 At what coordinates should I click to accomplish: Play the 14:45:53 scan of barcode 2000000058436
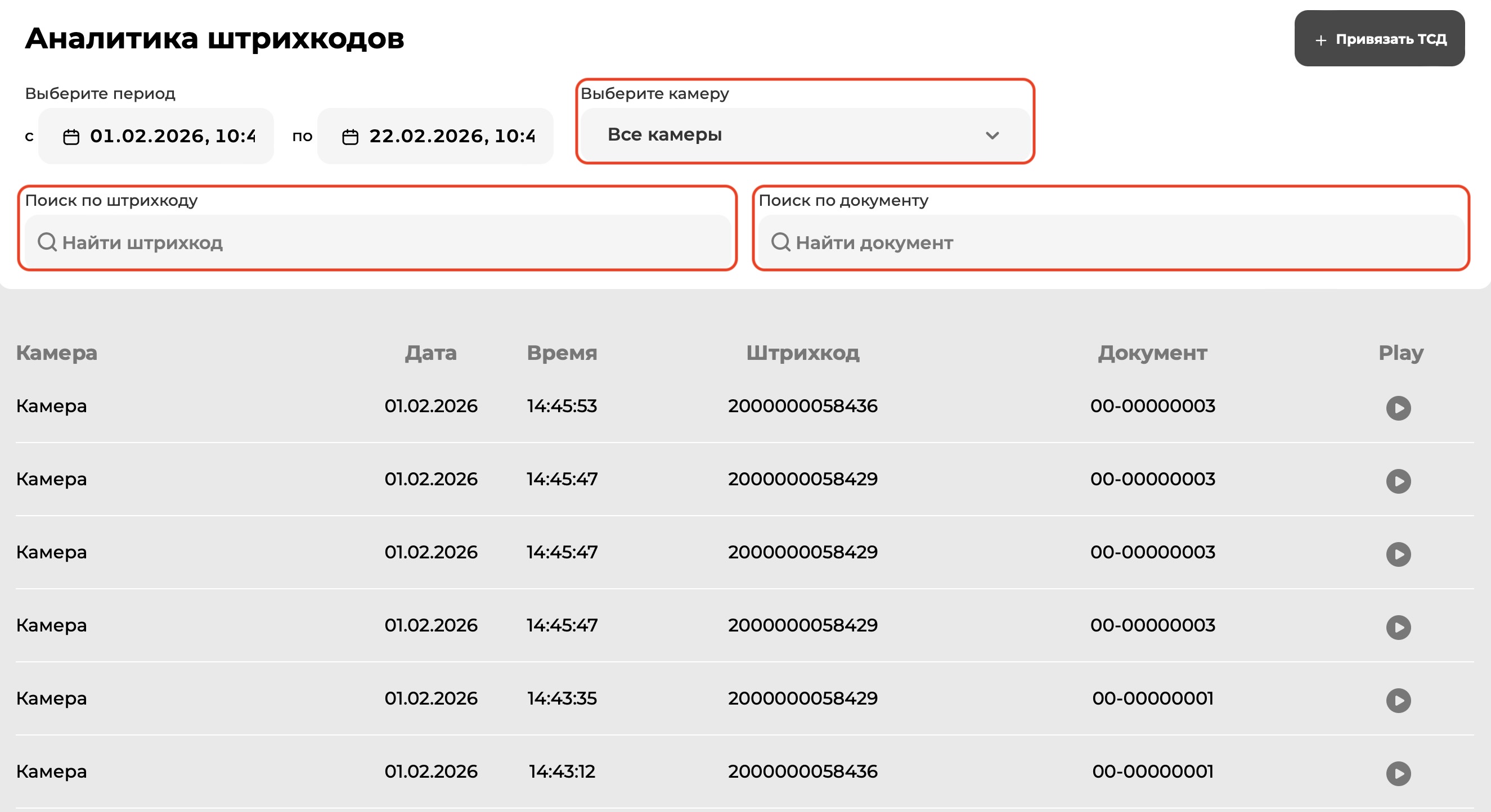(x=1400, y=409)
